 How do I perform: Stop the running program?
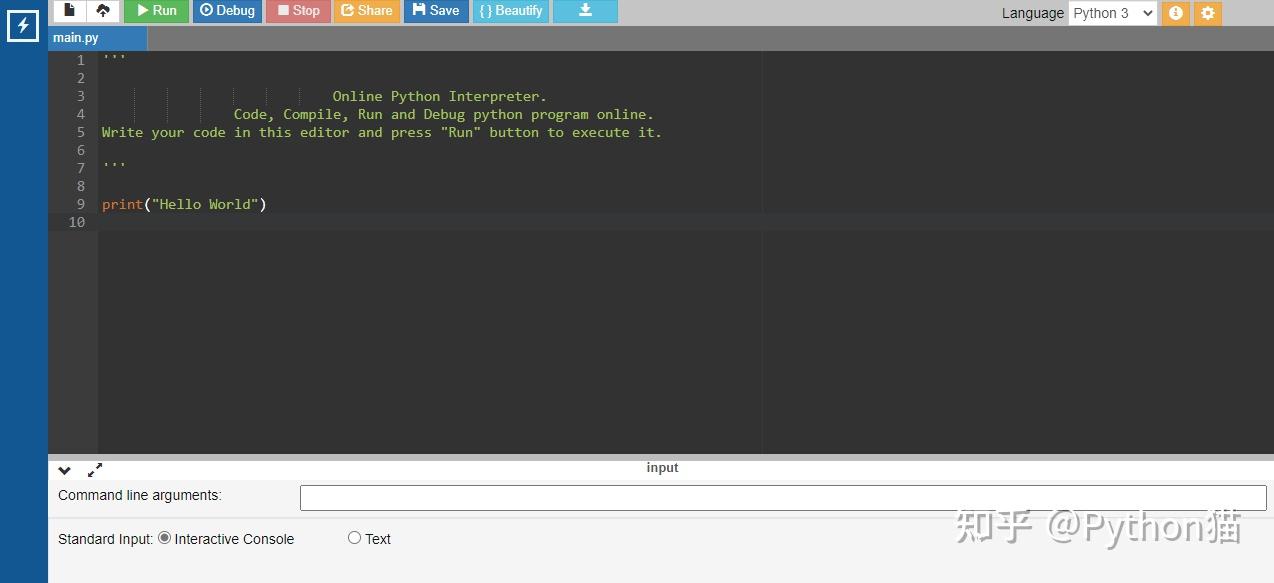point(297,11)
